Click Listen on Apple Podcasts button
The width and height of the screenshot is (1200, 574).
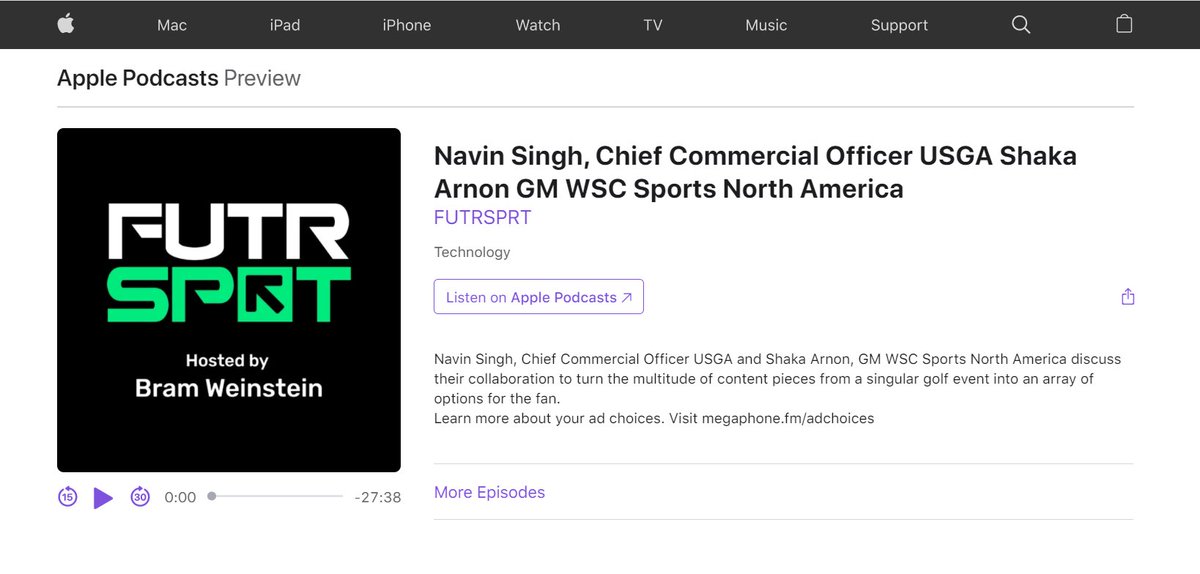539,297
